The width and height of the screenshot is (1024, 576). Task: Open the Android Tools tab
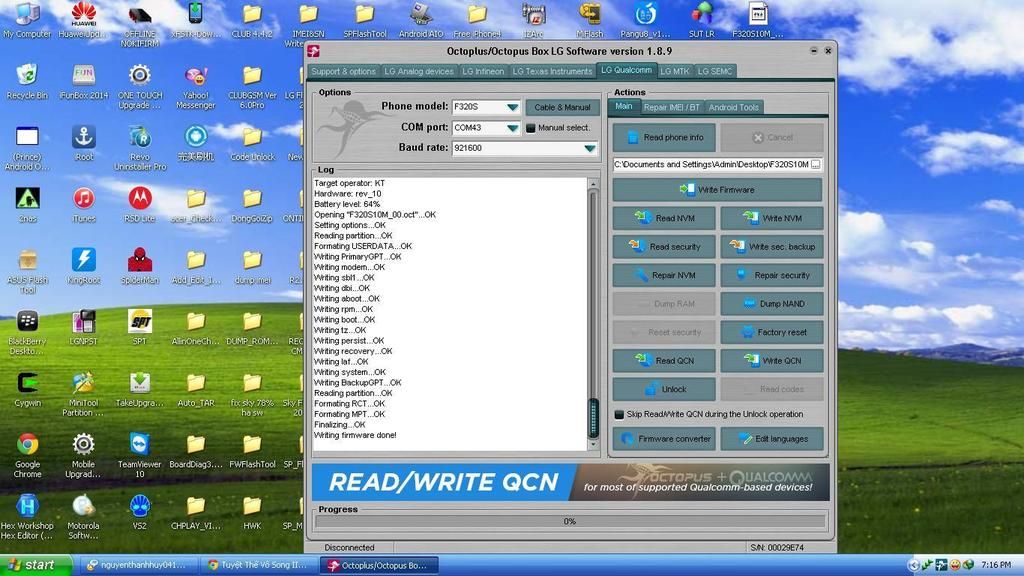tap(733, 107)
